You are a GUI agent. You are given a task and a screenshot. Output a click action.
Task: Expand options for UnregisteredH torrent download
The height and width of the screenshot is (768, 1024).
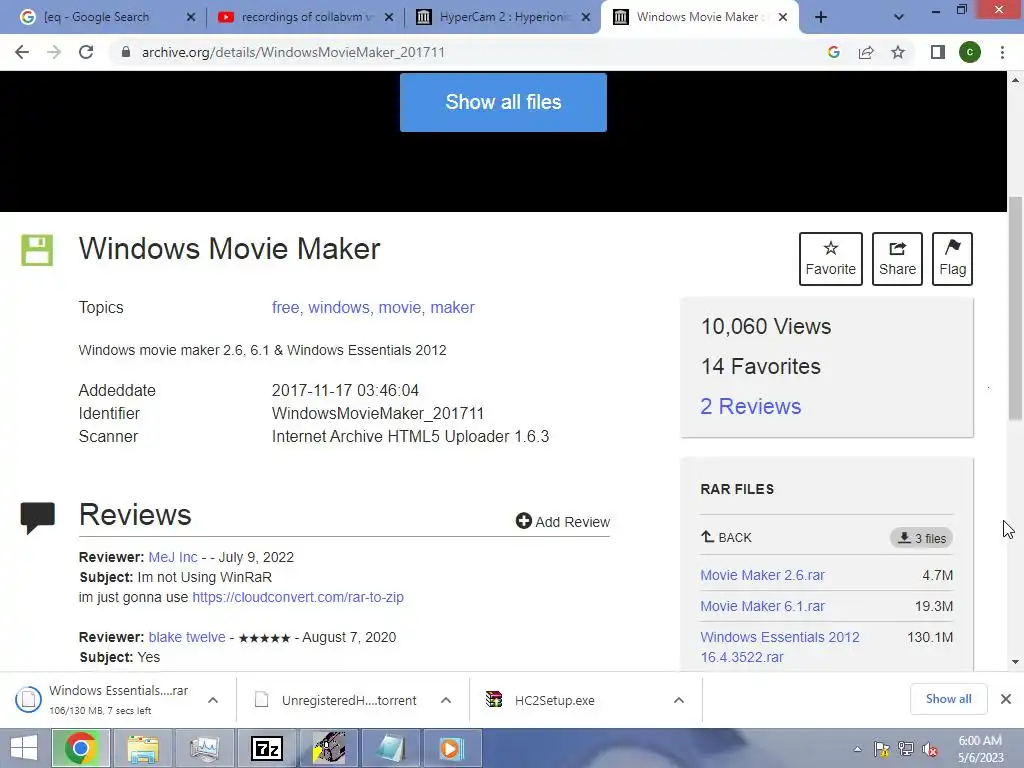point(446,700)
